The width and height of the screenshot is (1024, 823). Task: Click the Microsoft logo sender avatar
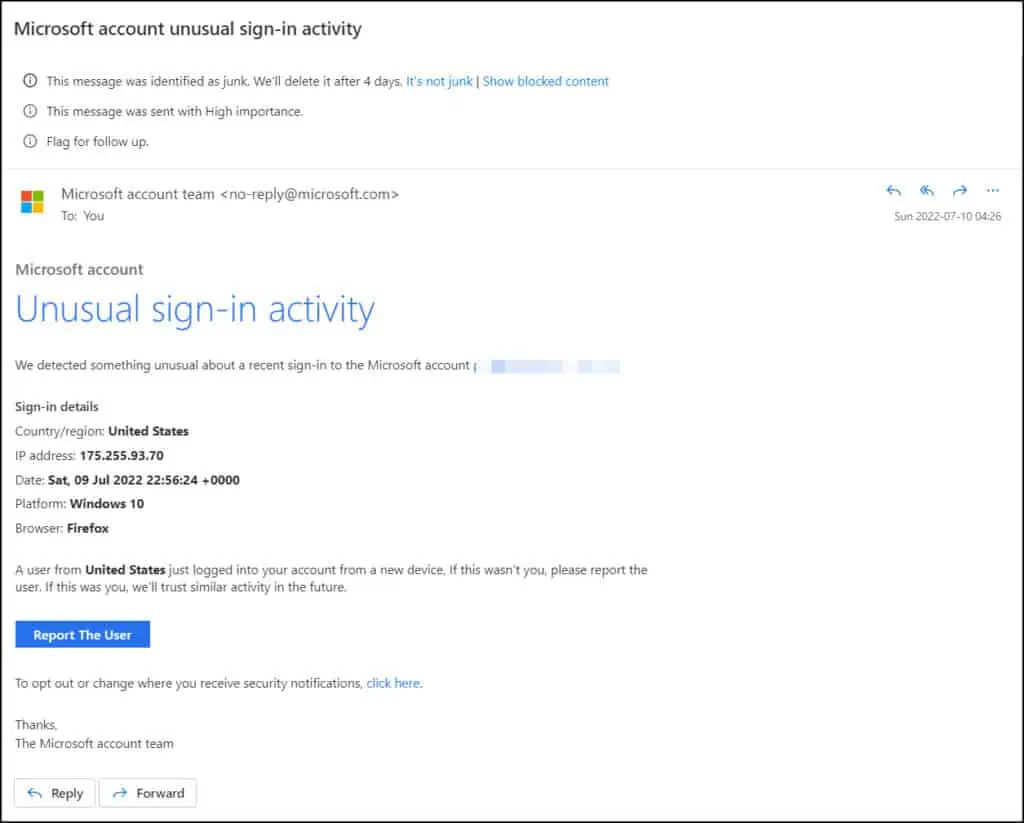pos(32,202)
